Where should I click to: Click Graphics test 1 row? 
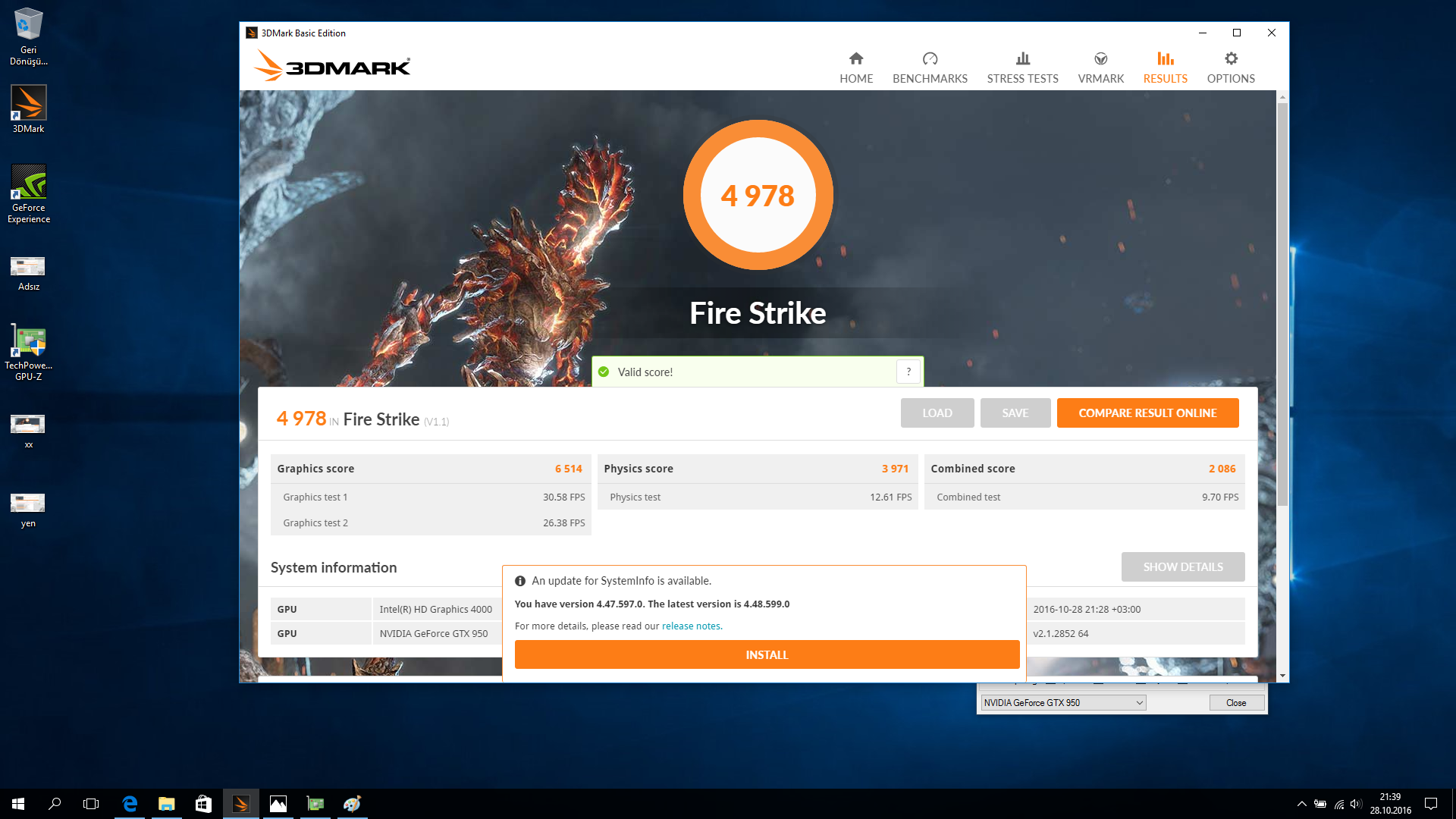point(431,497)
